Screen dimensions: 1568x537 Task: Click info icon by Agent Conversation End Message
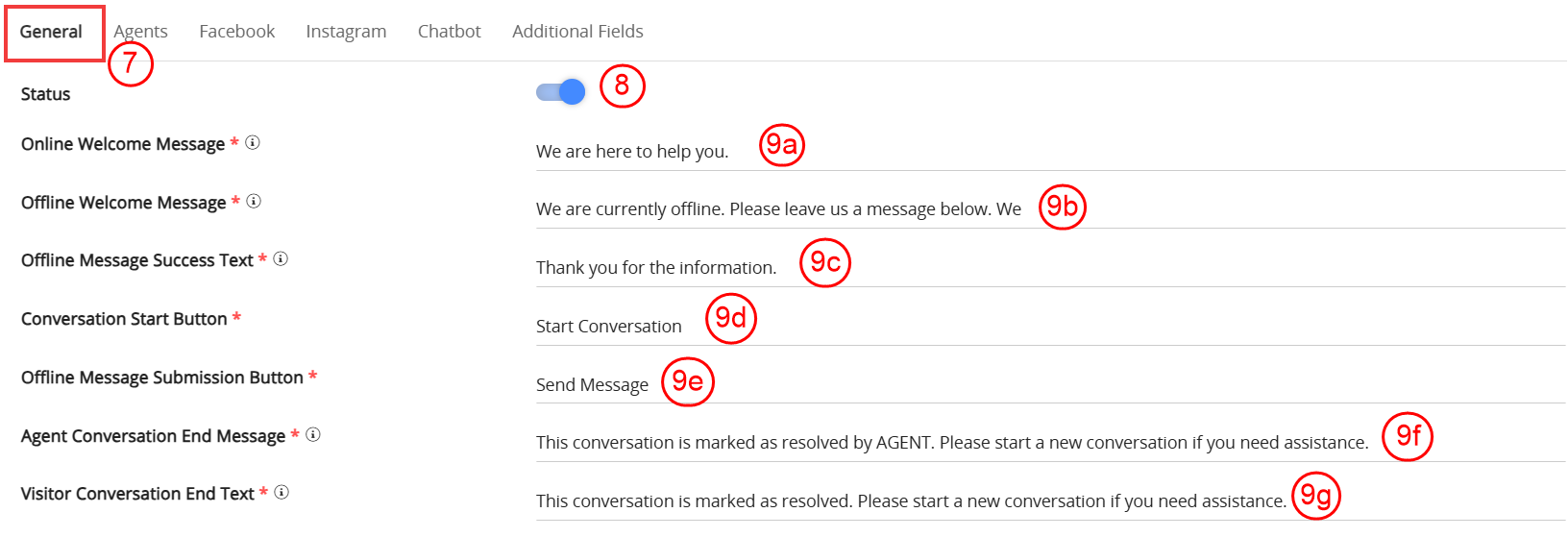313,435
